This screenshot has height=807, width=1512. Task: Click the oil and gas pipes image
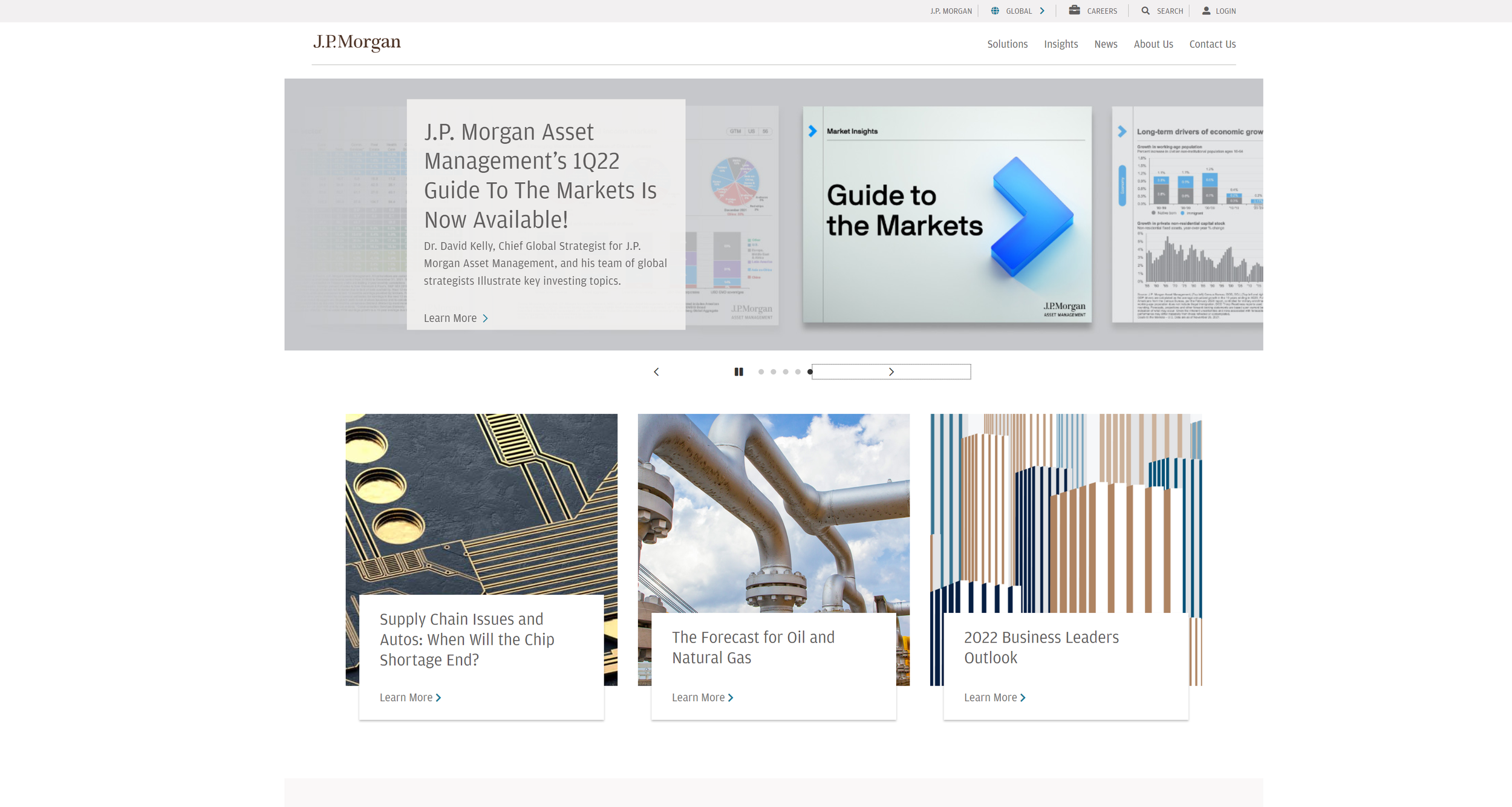(x=774, y=513)
